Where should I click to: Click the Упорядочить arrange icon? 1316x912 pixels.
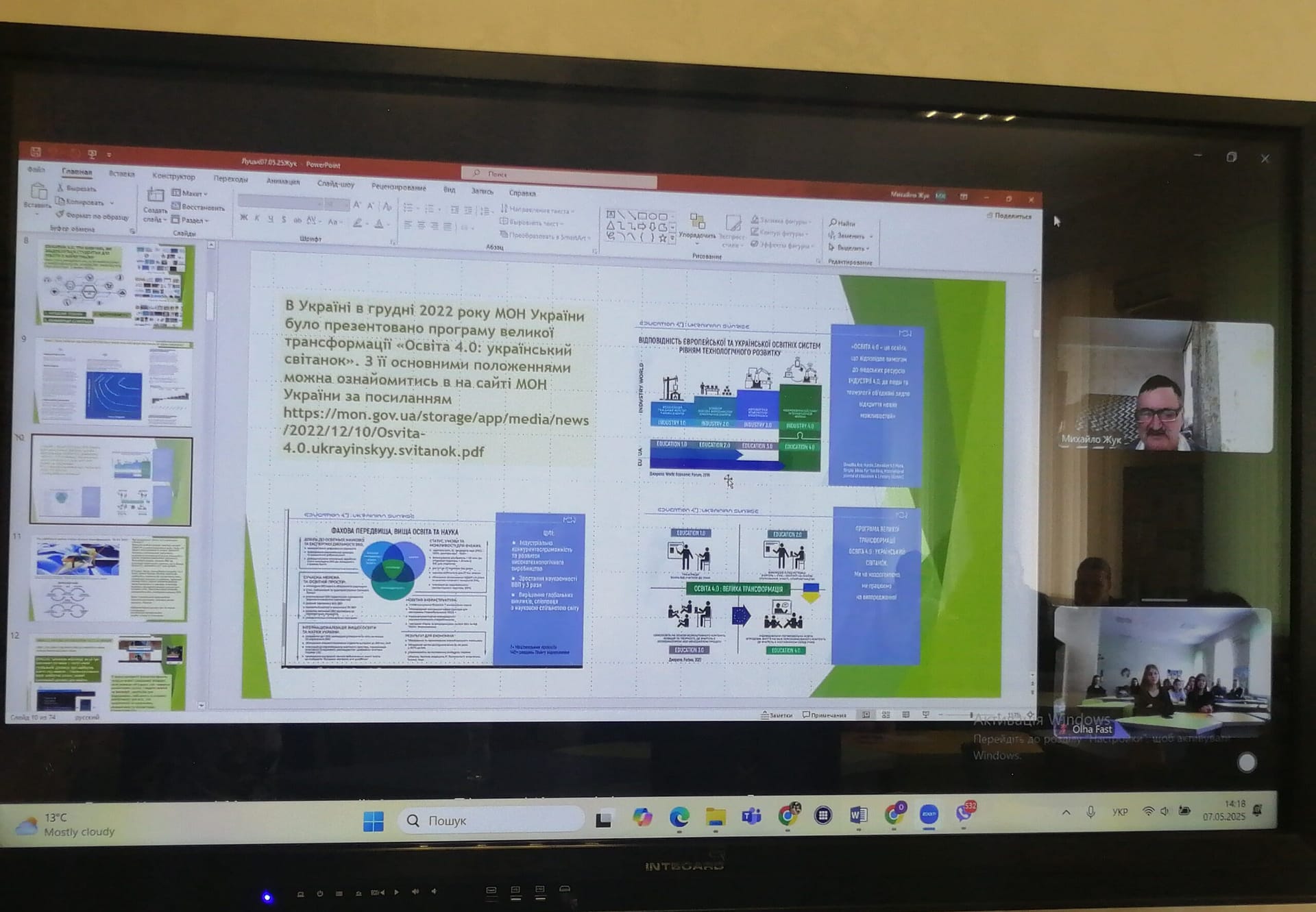[697, 221]
